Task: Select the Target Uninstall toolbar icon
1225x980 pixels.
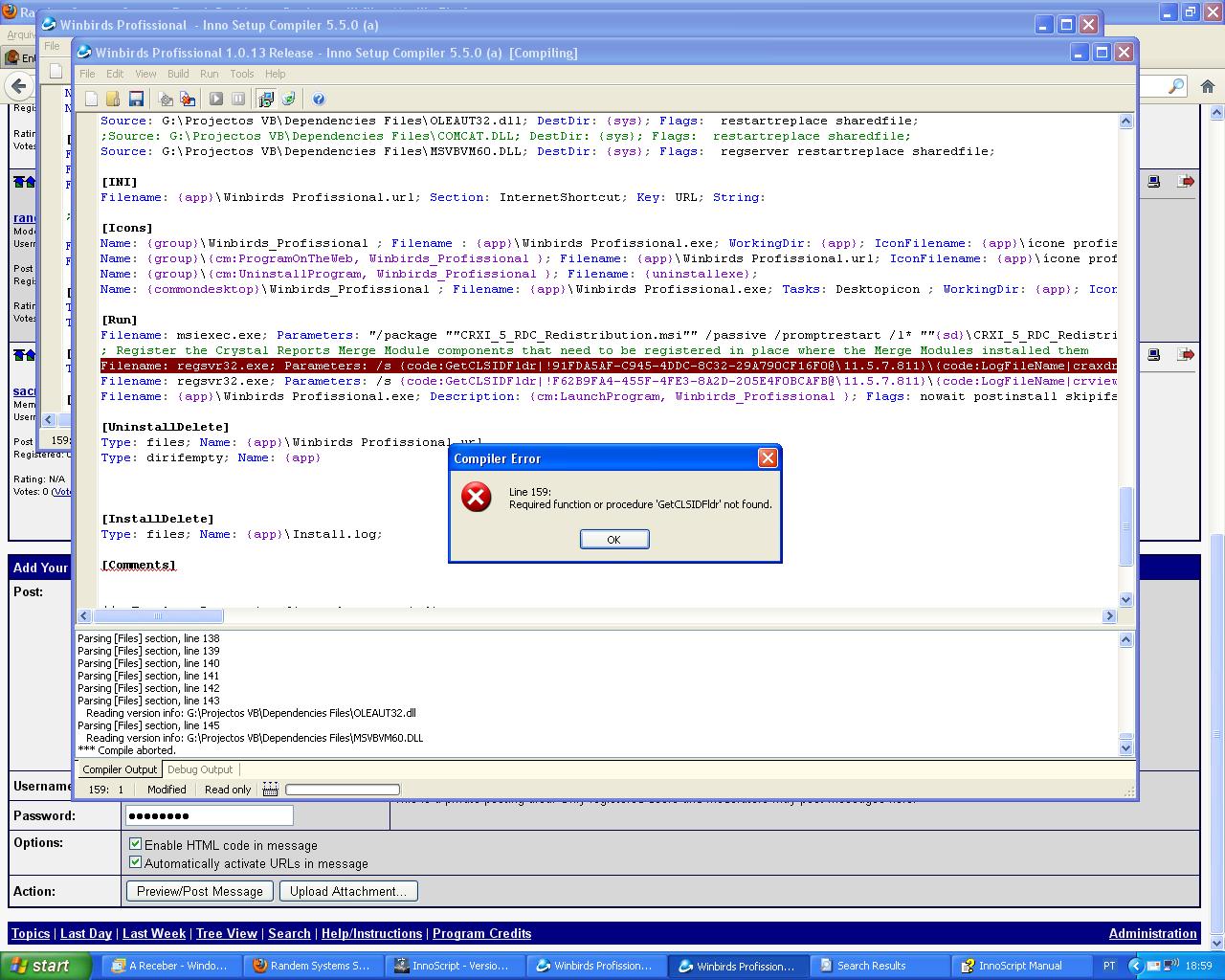Action: tap(289, 99)
